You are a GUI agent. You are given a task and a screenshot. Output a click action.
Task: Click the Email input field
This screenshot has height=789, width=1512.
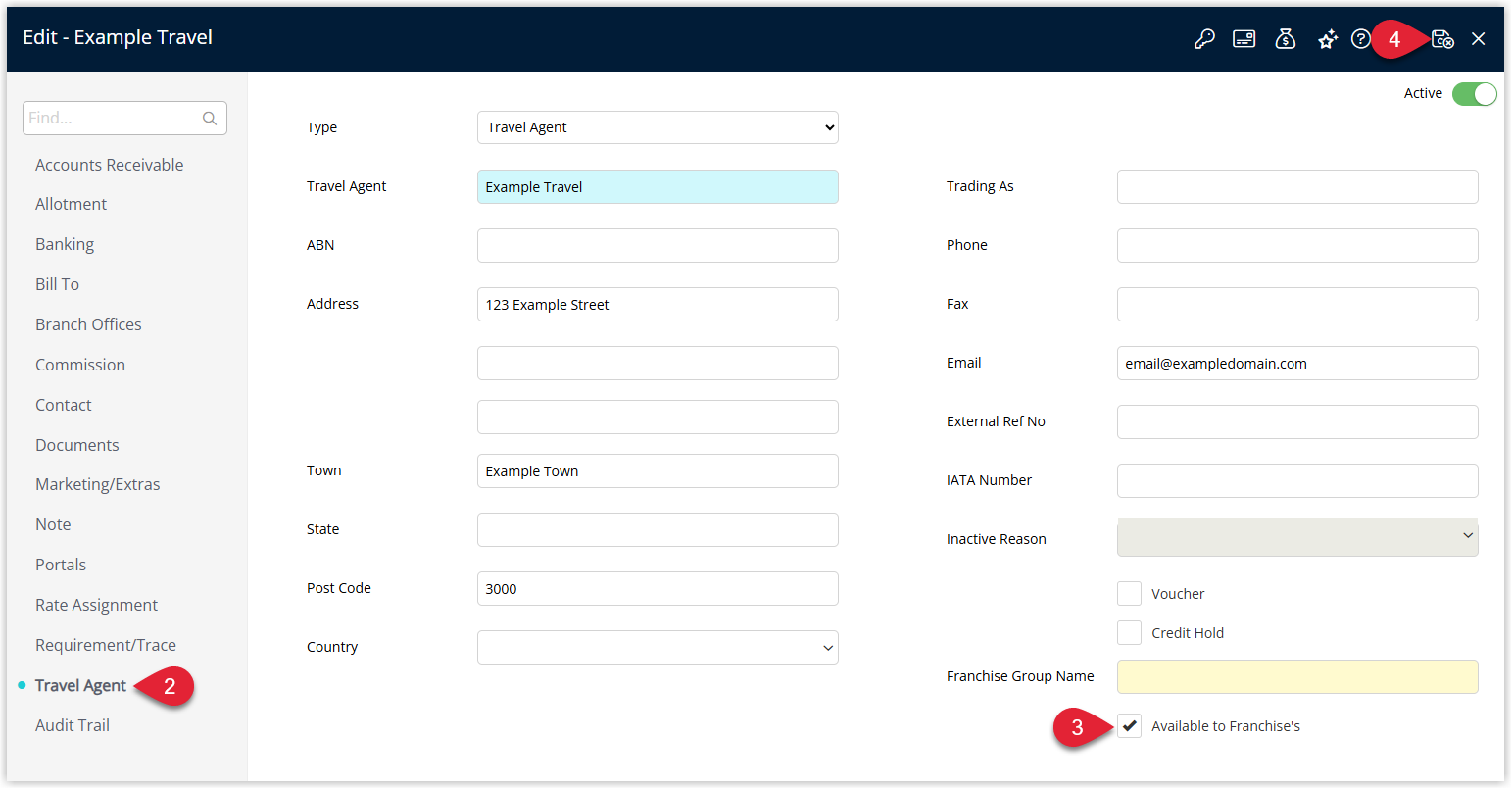(x=1297, y=364)
